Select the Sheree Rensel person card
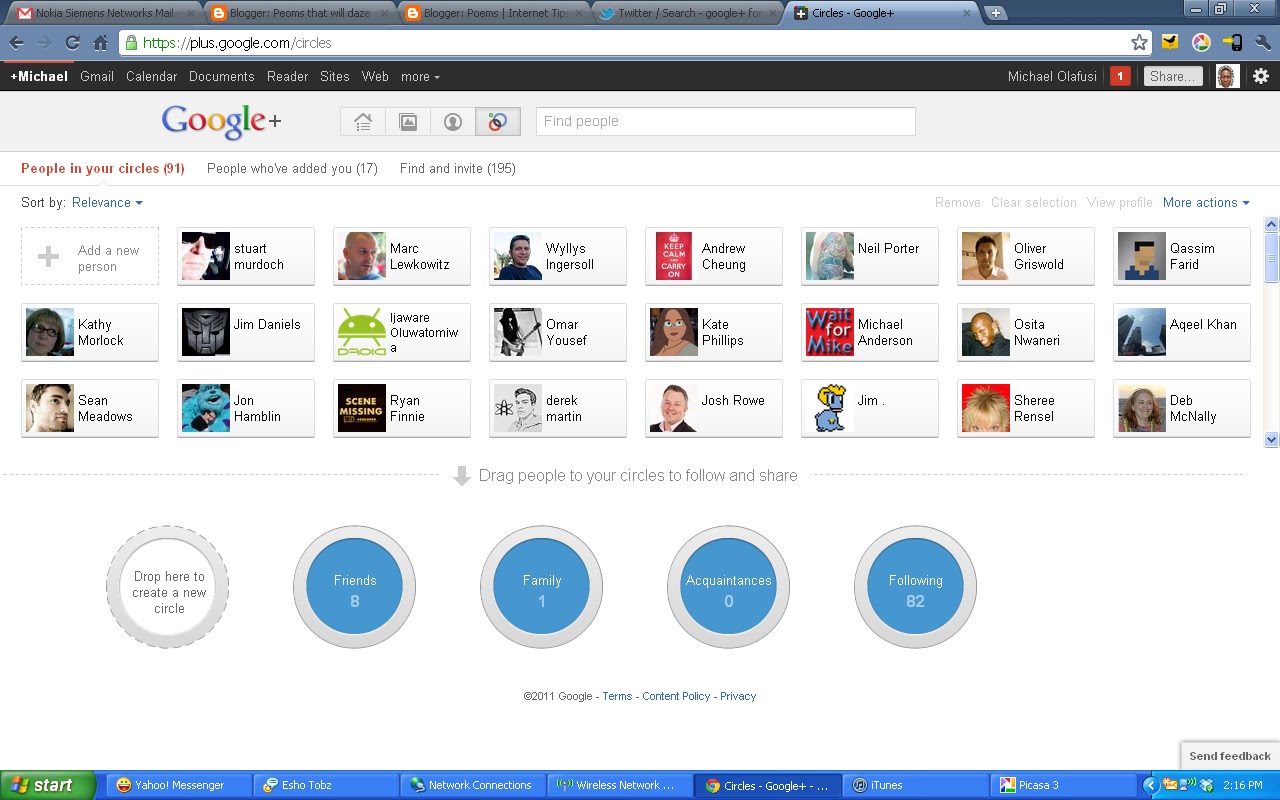 point(1026,408)
